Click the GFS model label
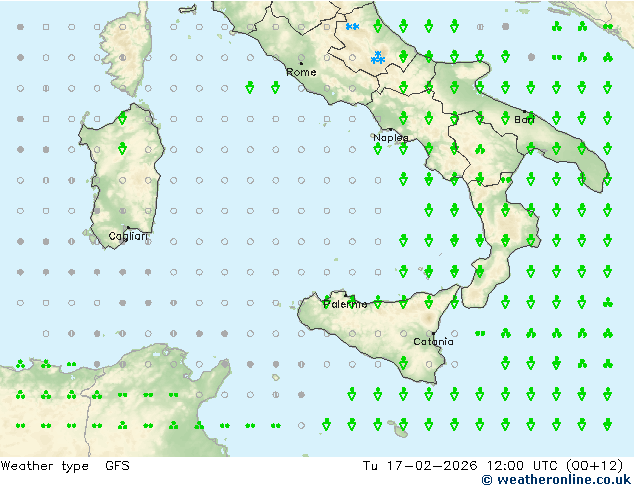The image size is (634, 490). point(117,466)
